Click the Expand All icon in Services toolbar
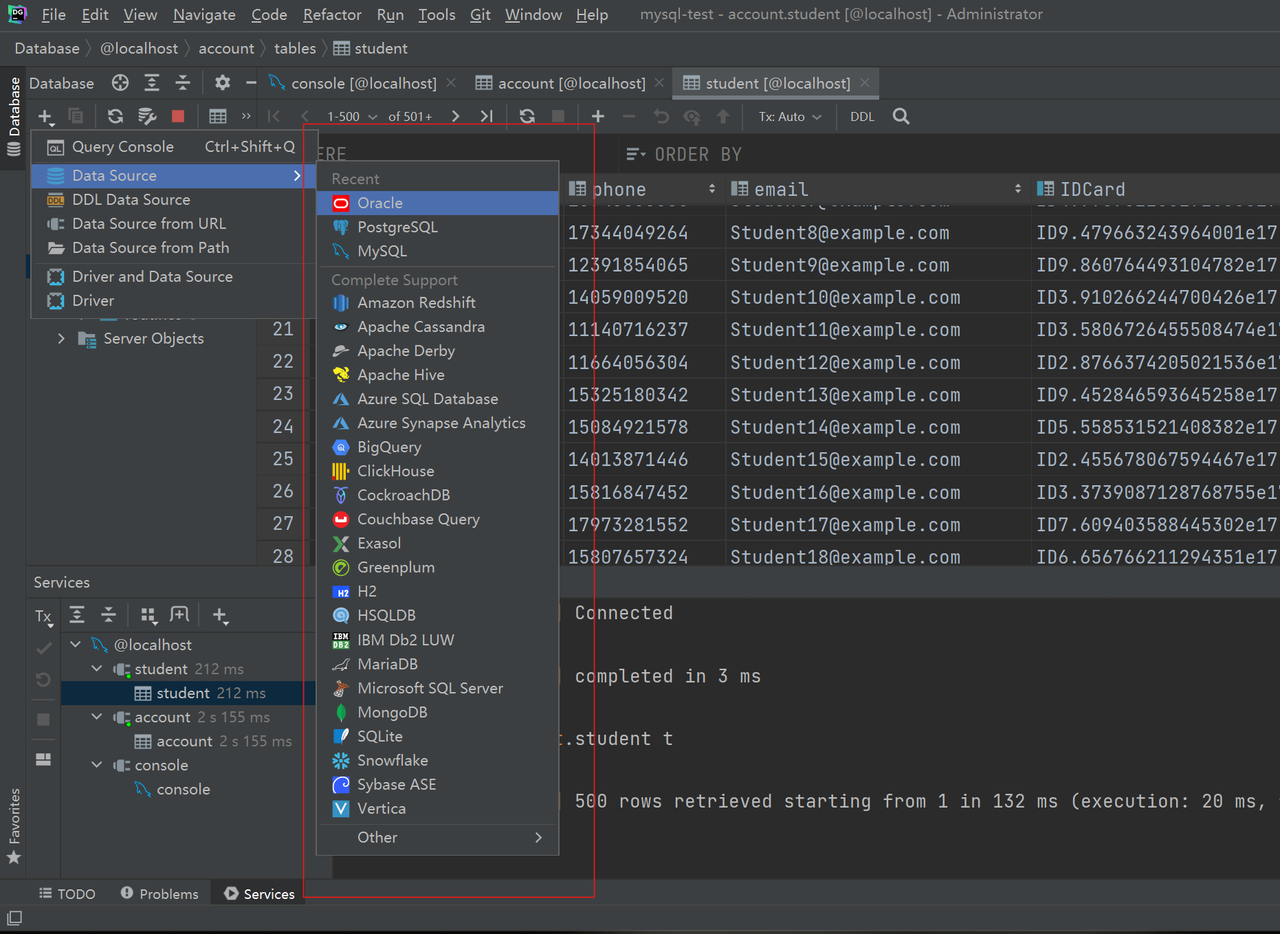Image resolution: width=1280 pixels, height=934 pixels. [77, 615]
